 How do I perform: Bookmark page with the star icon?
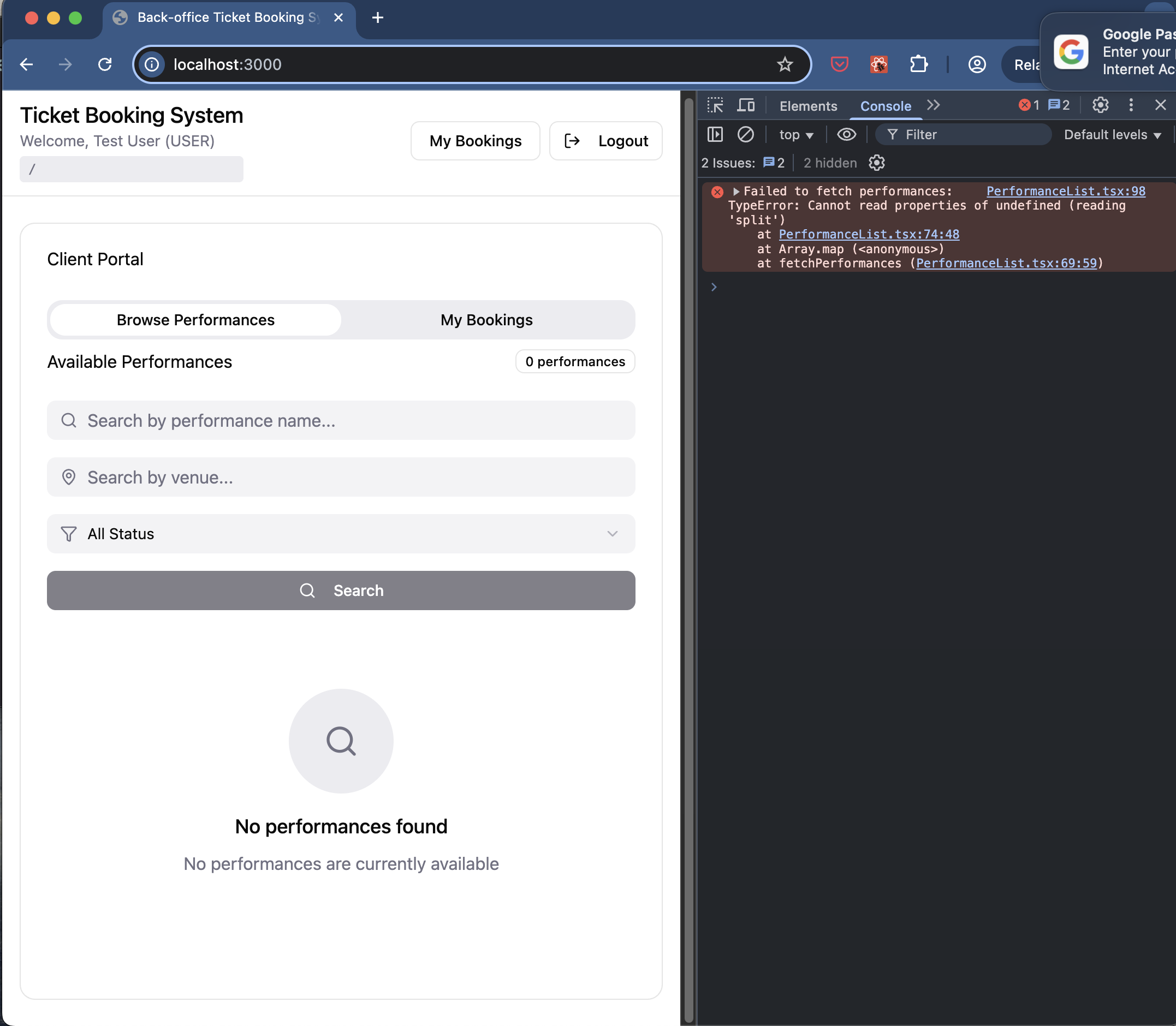[784, 64]
